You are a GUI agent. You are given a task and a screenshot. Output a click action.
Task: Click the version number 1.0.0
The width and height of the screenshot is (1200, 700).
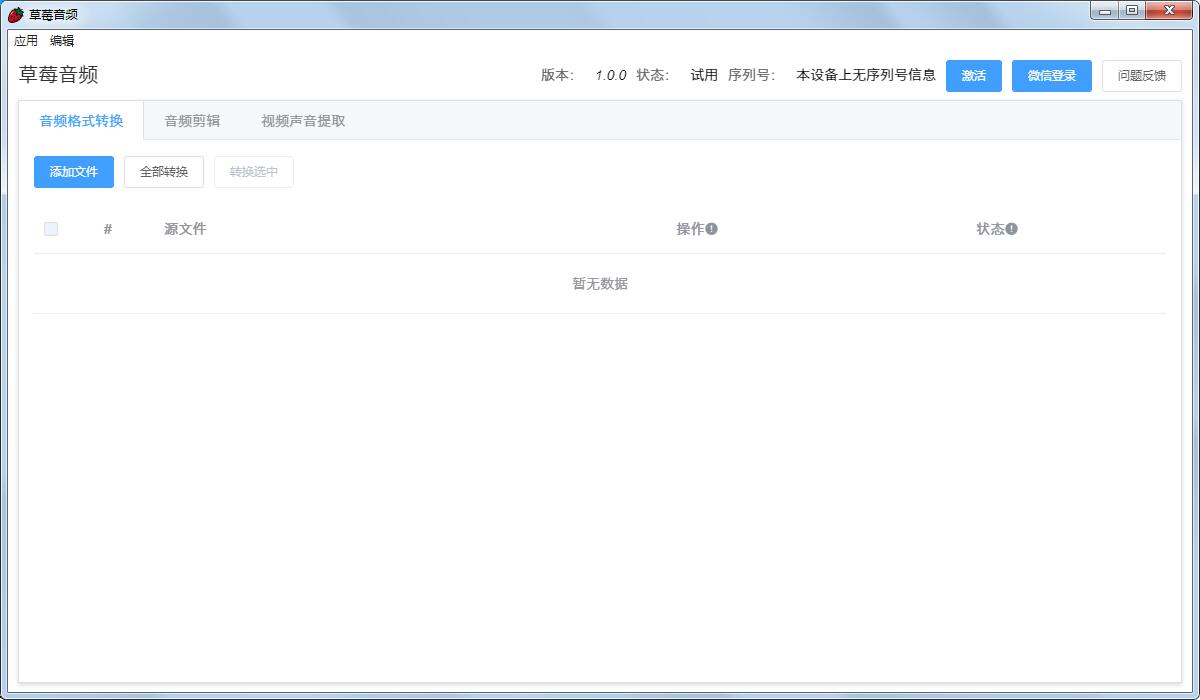point(611,75)
